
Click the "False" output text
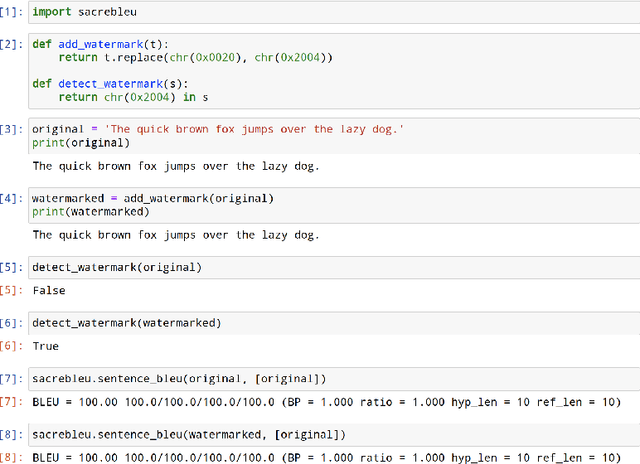[x=48, y=290]
